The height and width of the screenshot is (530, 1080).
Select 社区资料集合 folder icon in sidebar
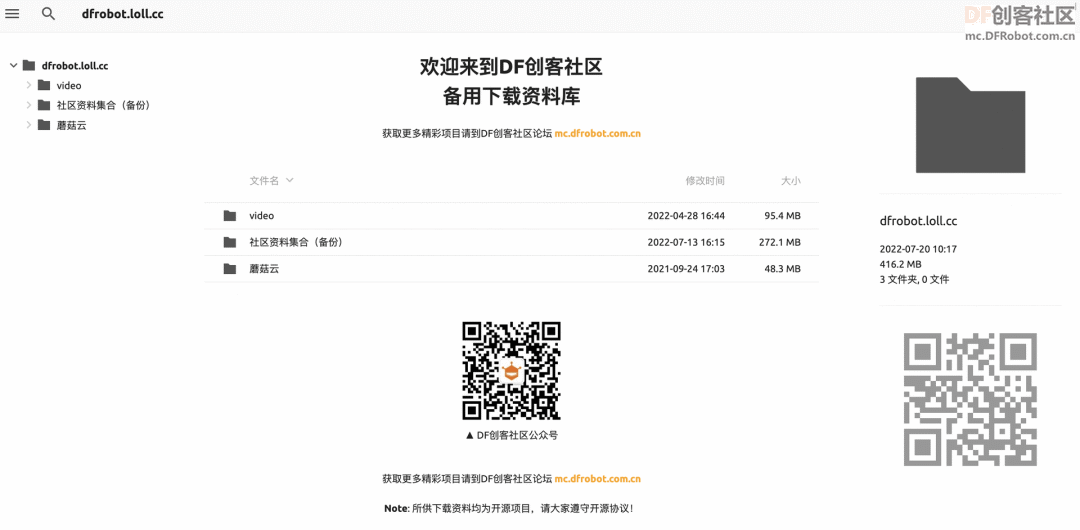pyautogui.click(x=44, y=105)
